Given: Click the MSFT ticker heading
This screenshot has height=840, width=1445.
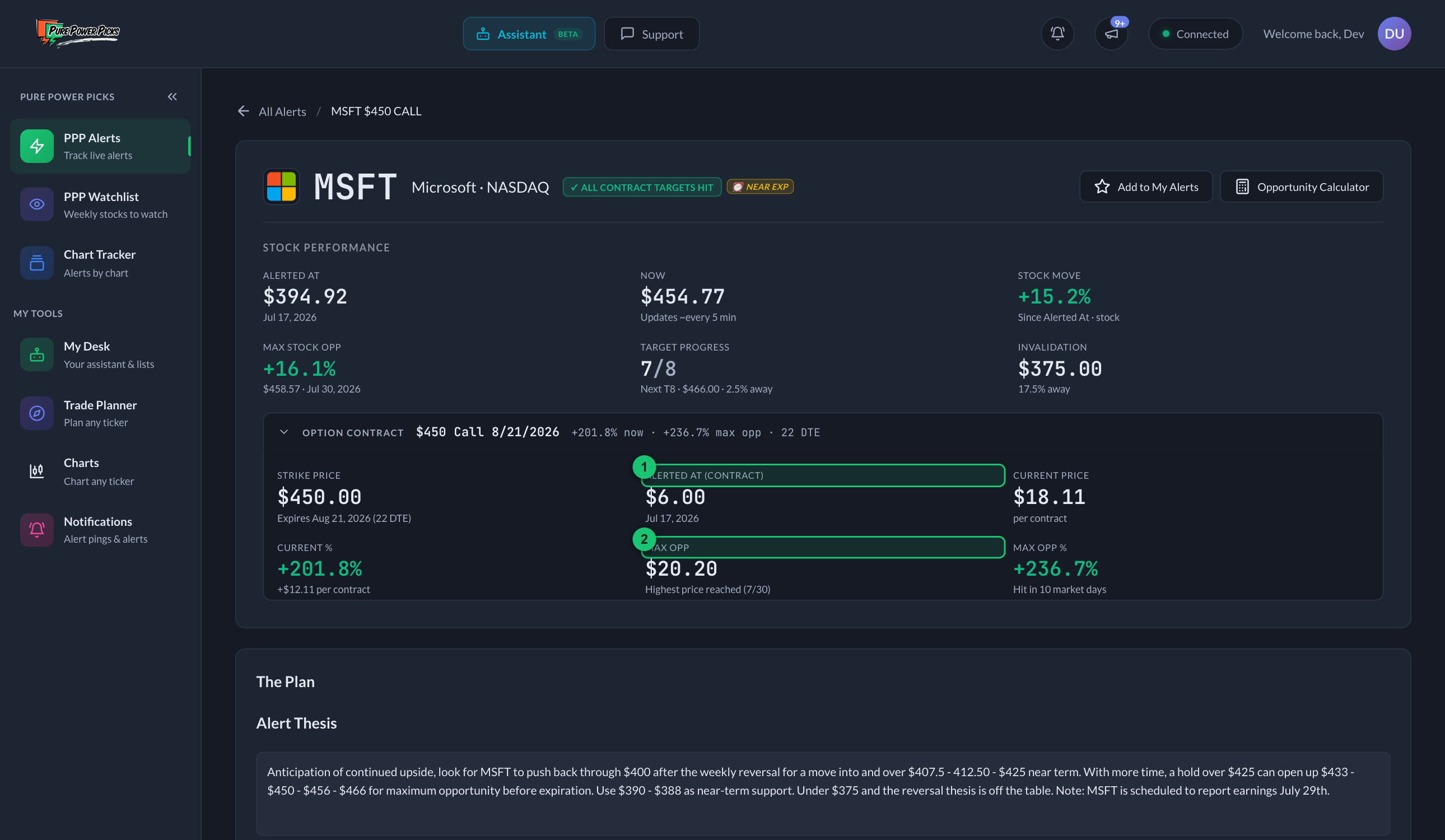Looking at the screenshot, I should (355, 187).
